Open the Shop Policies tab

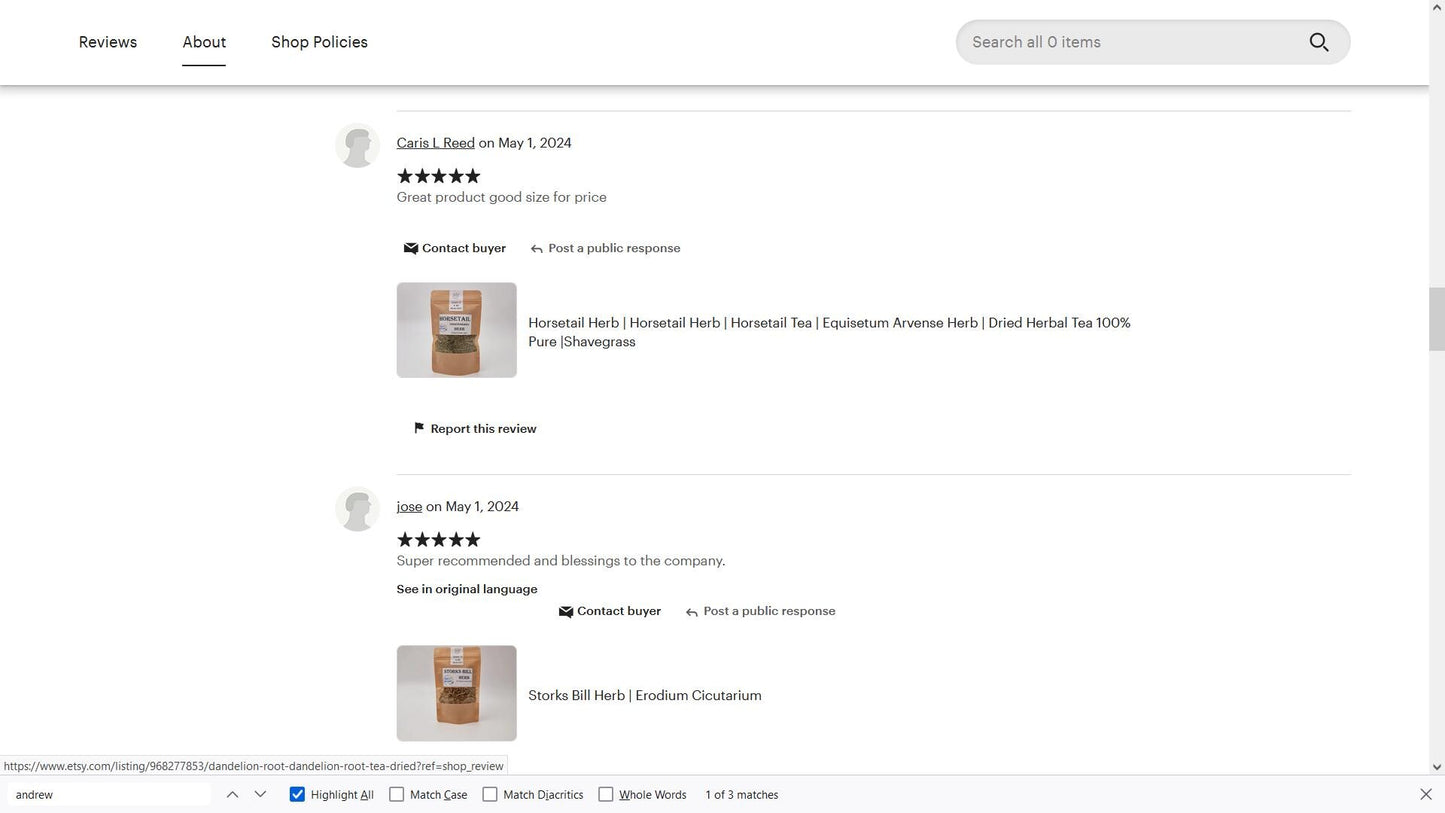pyautogui.click(x=319, y=42)
